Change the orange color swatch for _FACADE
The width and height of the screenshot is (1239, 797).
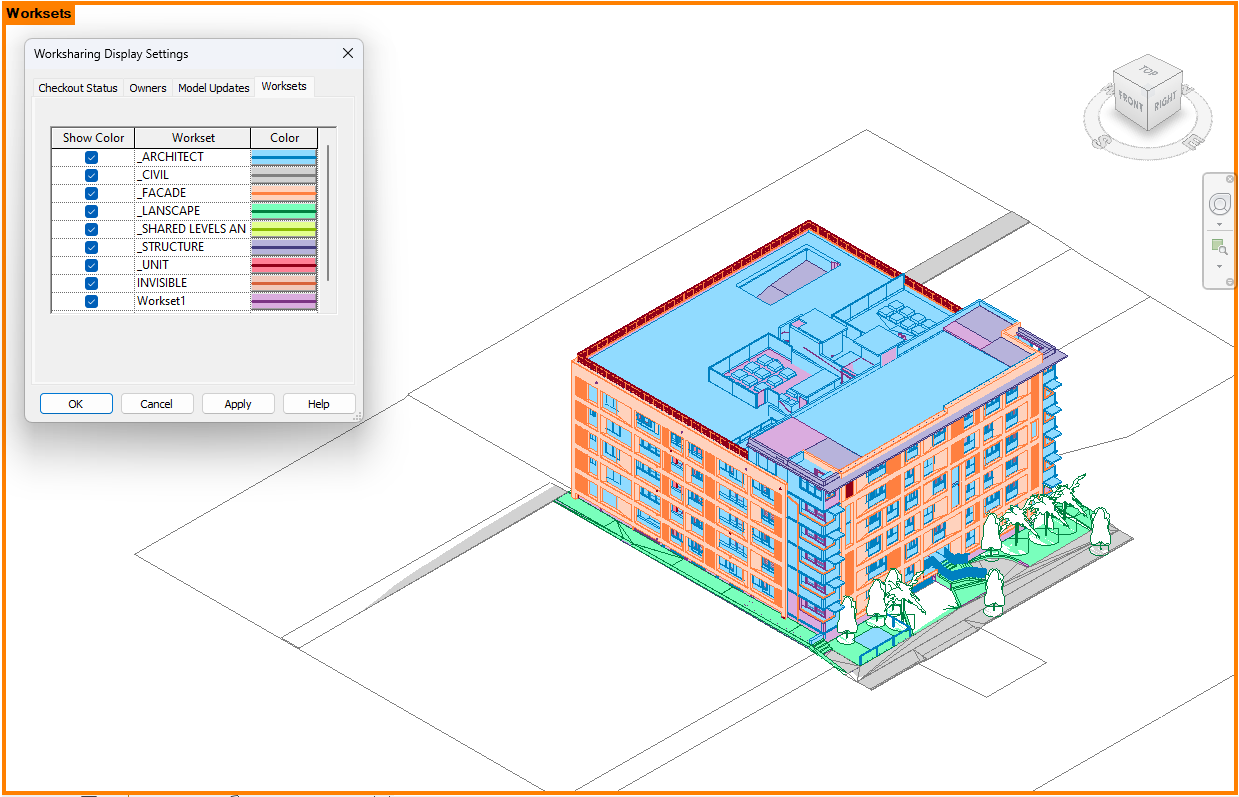click(x=284, y=193)
